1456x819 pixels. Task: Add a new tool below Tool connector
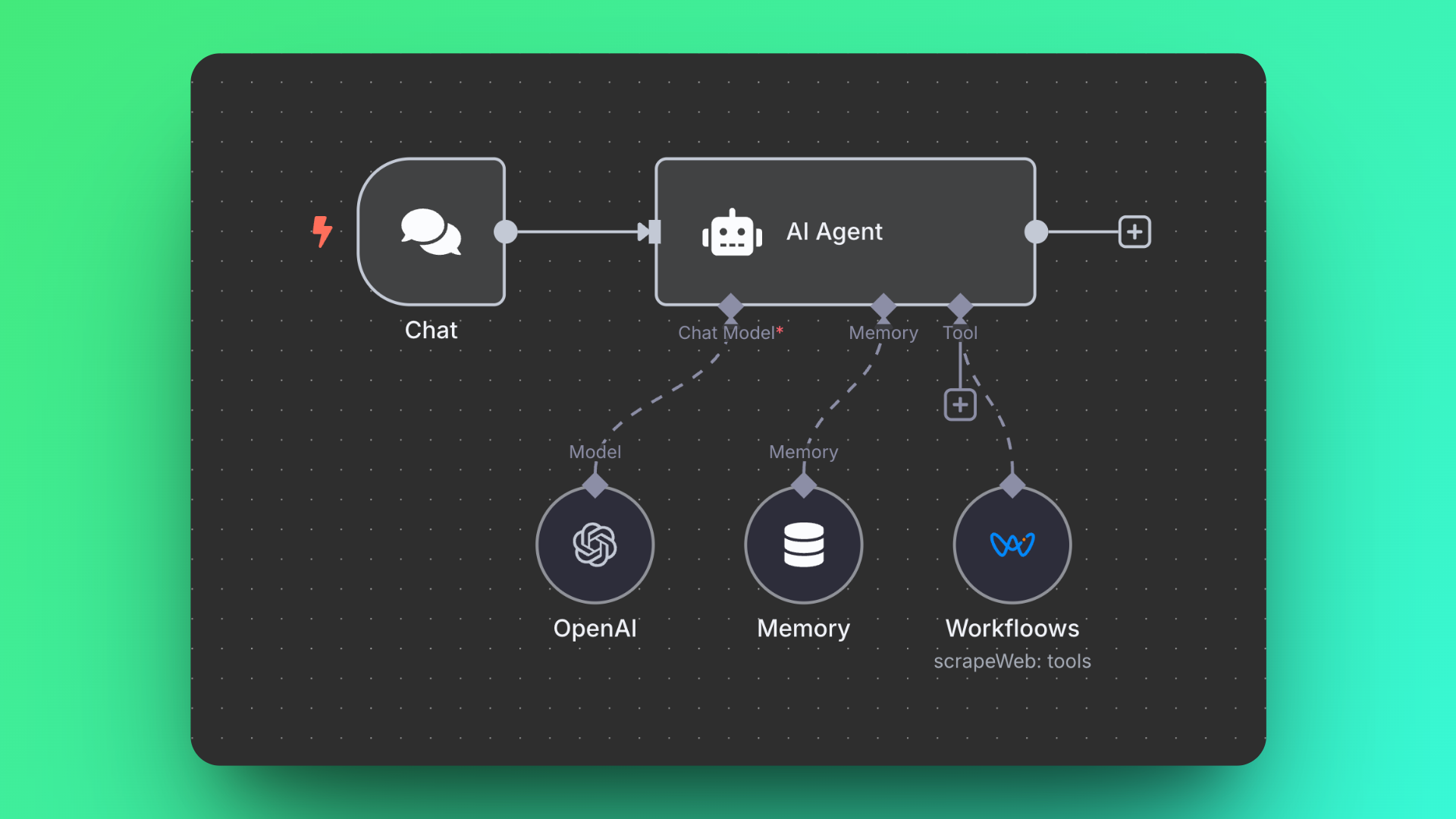click(x=960, y=404)
